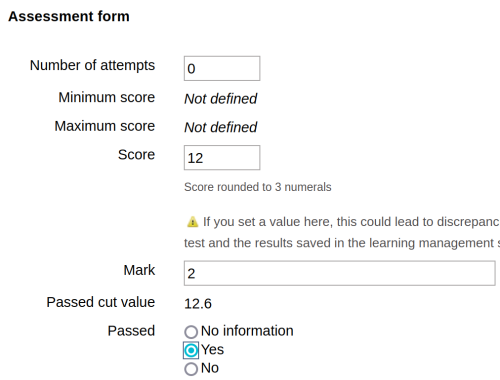Click the Minimum score "Not defined" value
This screenshot has width=500, height=380.
[x=221, y=99]
